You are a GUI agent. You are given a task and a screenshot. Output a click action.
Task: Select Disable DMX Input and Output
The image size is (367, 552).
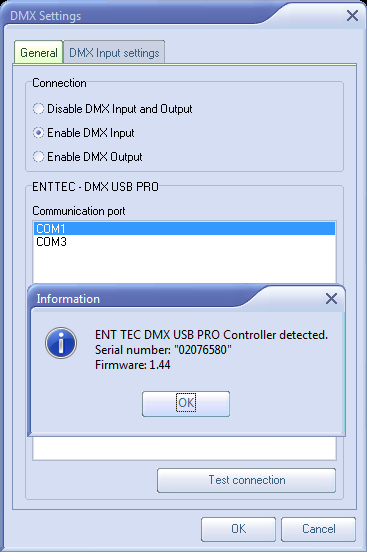[112, 109]
